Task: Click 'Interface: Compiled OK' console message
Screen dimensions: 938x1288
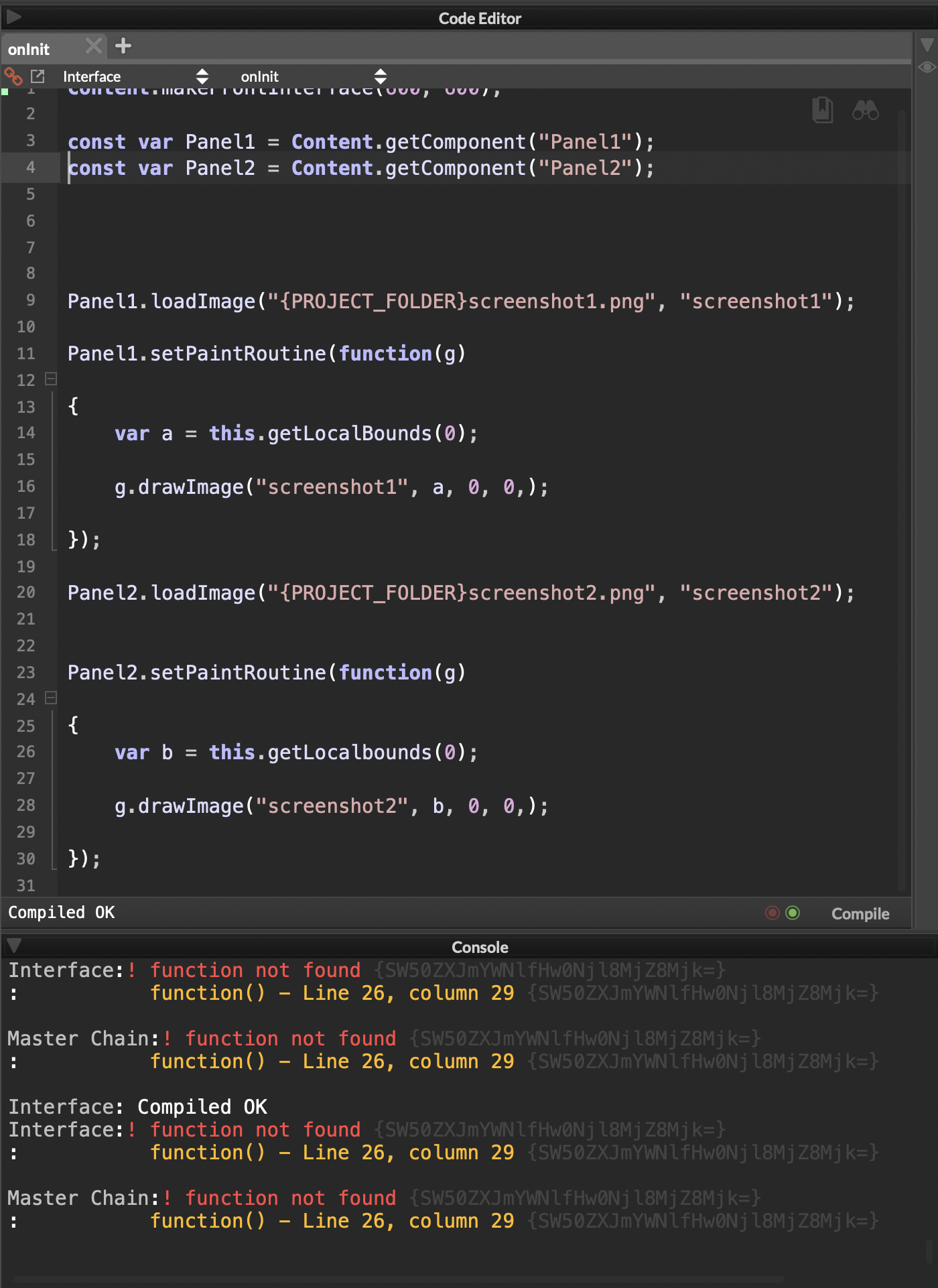Action: pos(137,1106)
